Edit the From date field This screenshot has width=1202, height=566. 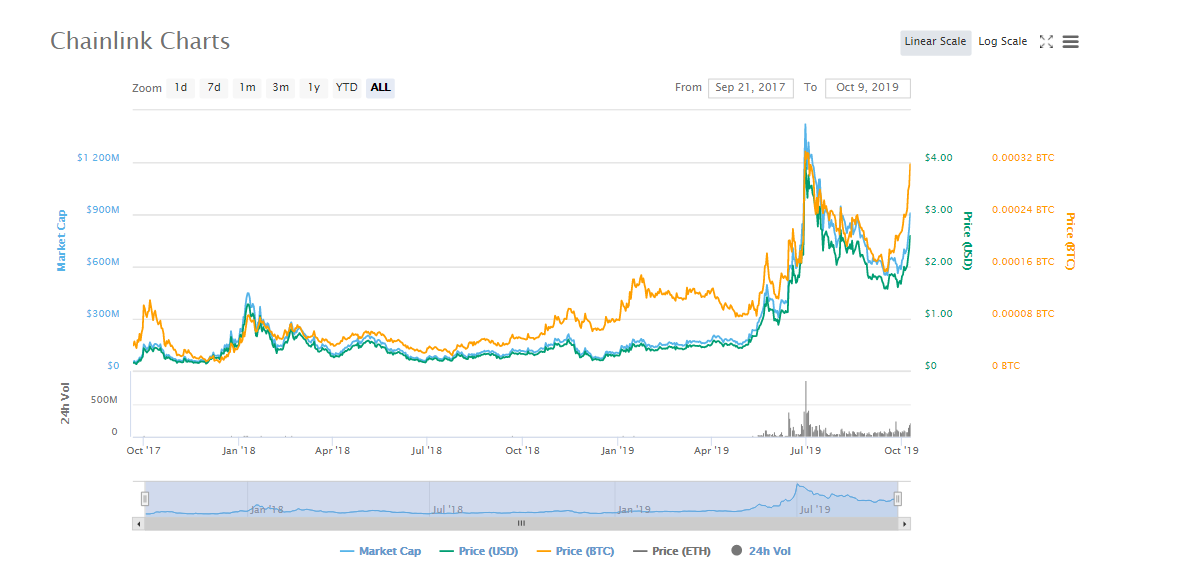(x=751, y=88)
